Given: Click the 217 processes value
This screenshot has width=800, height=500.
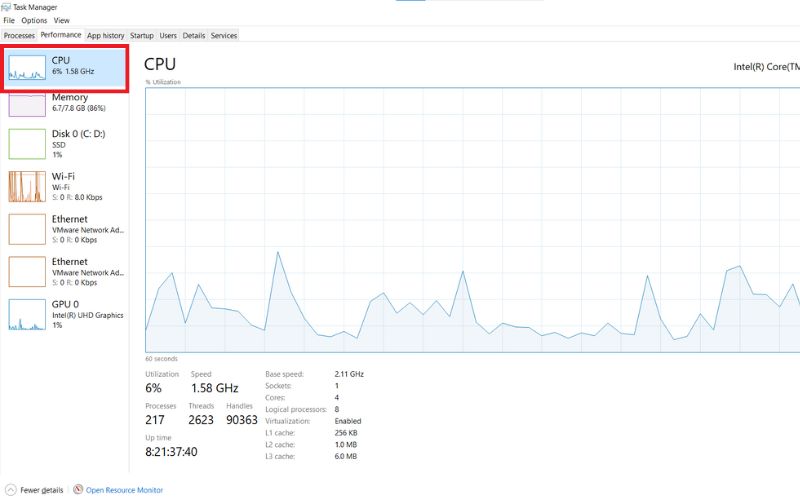Looking at the screenshot, I should tap(155, 420).
